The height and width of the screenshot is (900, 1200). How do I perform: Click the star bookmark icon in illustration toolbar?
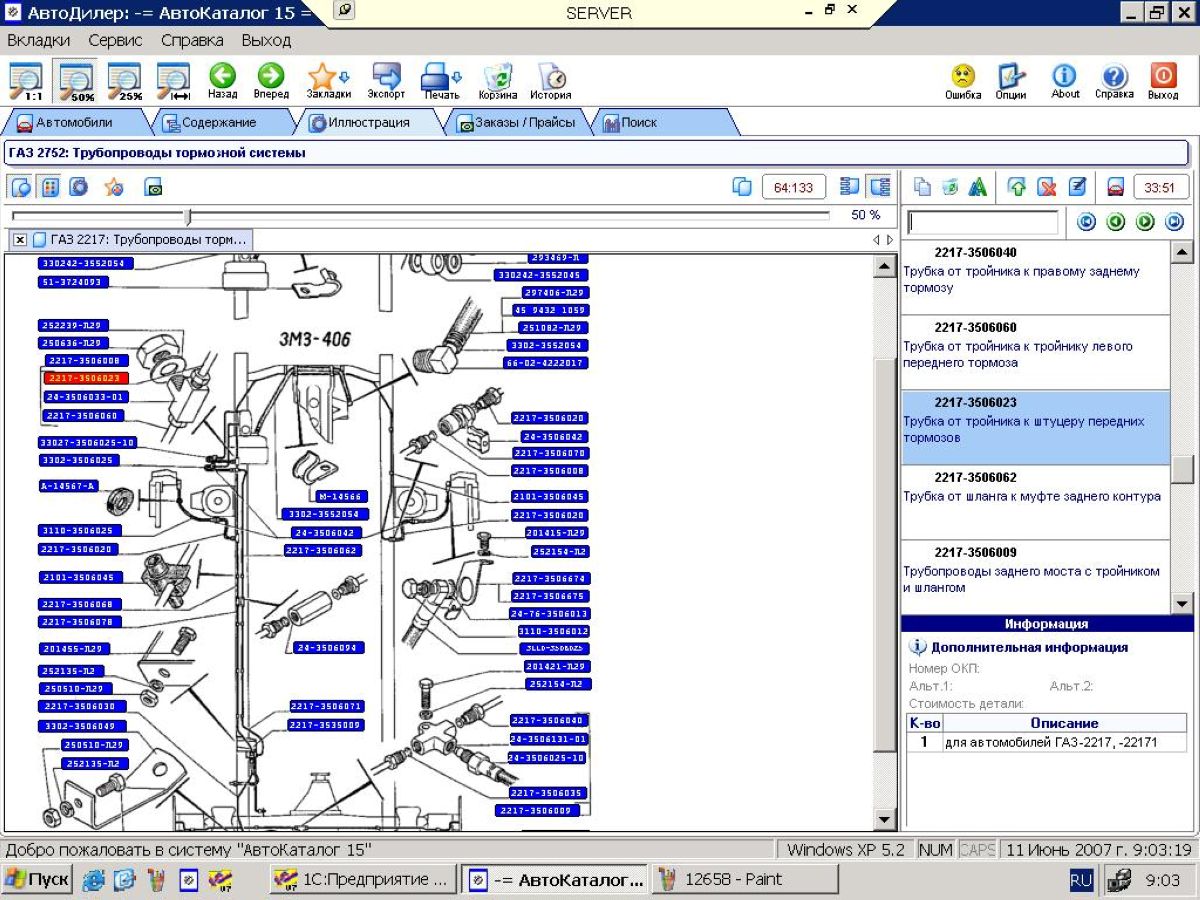click(114, 187)
